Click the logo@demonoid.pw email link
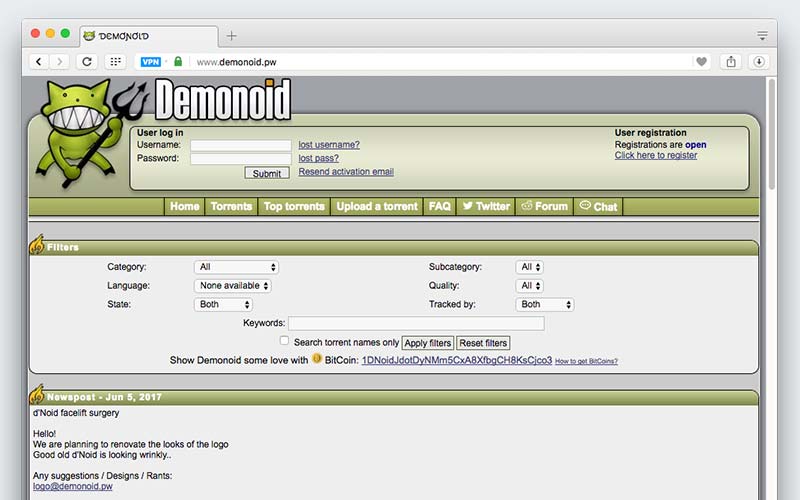 (72, 486)
